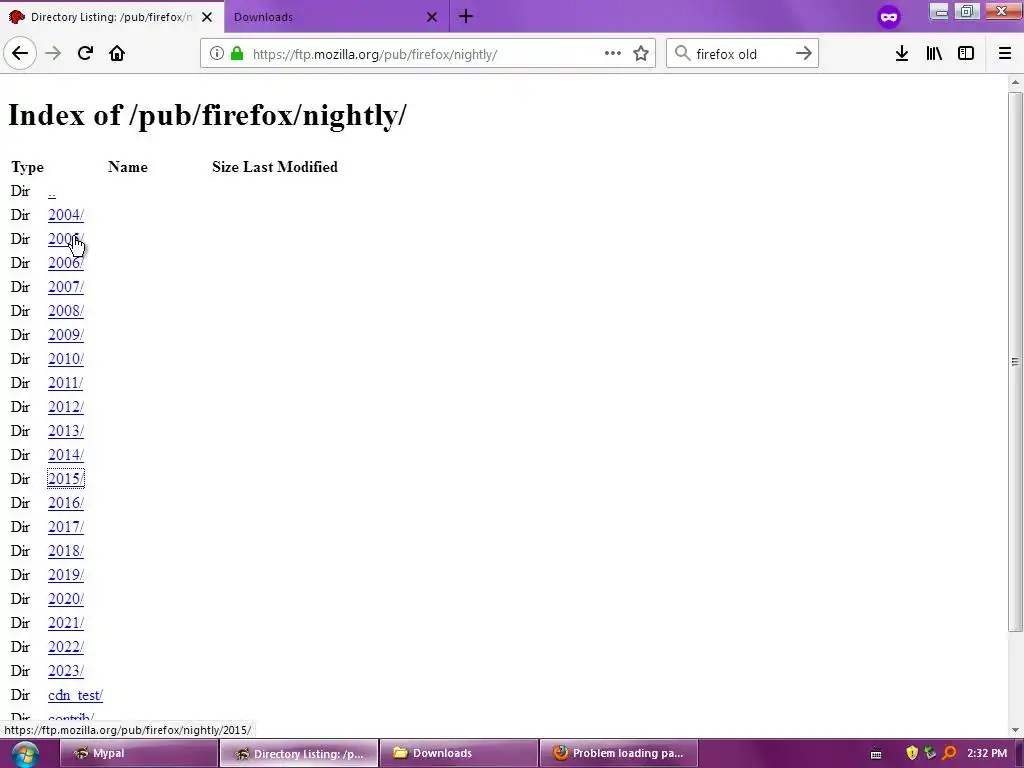Image resolution: width=1024 pixels, height=768 pixels.
Task: Show site information icon in address bar
Action: point(217,54)
